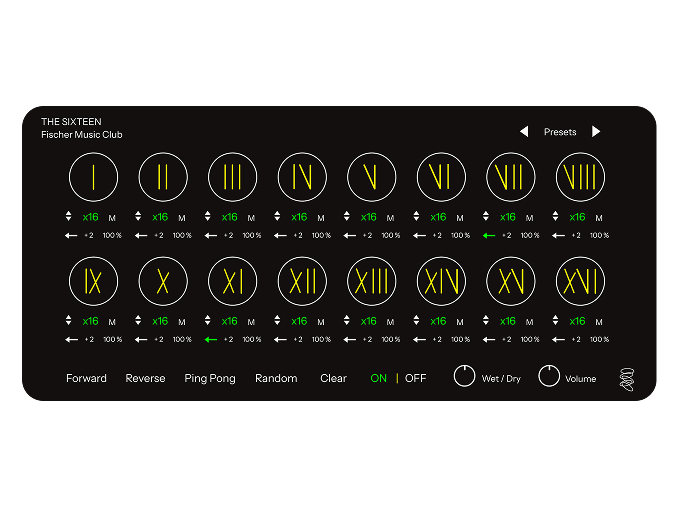Select step XIII circle

371,281
